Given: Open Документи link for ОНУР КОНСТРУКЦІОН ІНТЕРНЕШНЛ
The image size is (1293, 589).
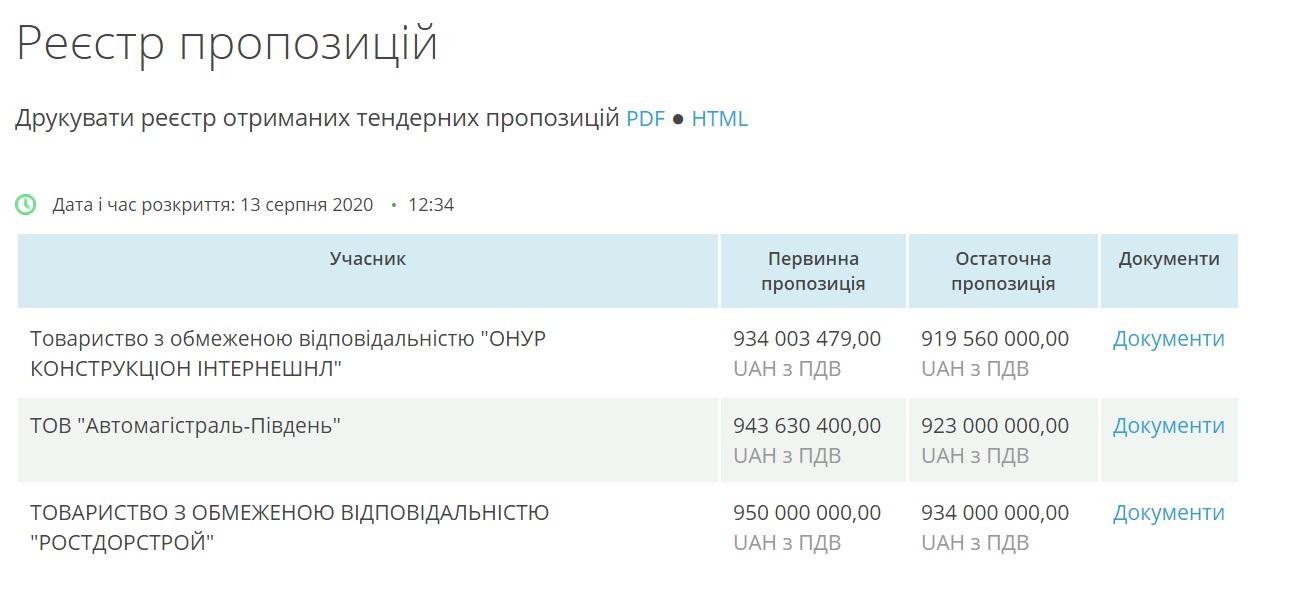Looking at the screenshot, I should tap(1168, 339).
